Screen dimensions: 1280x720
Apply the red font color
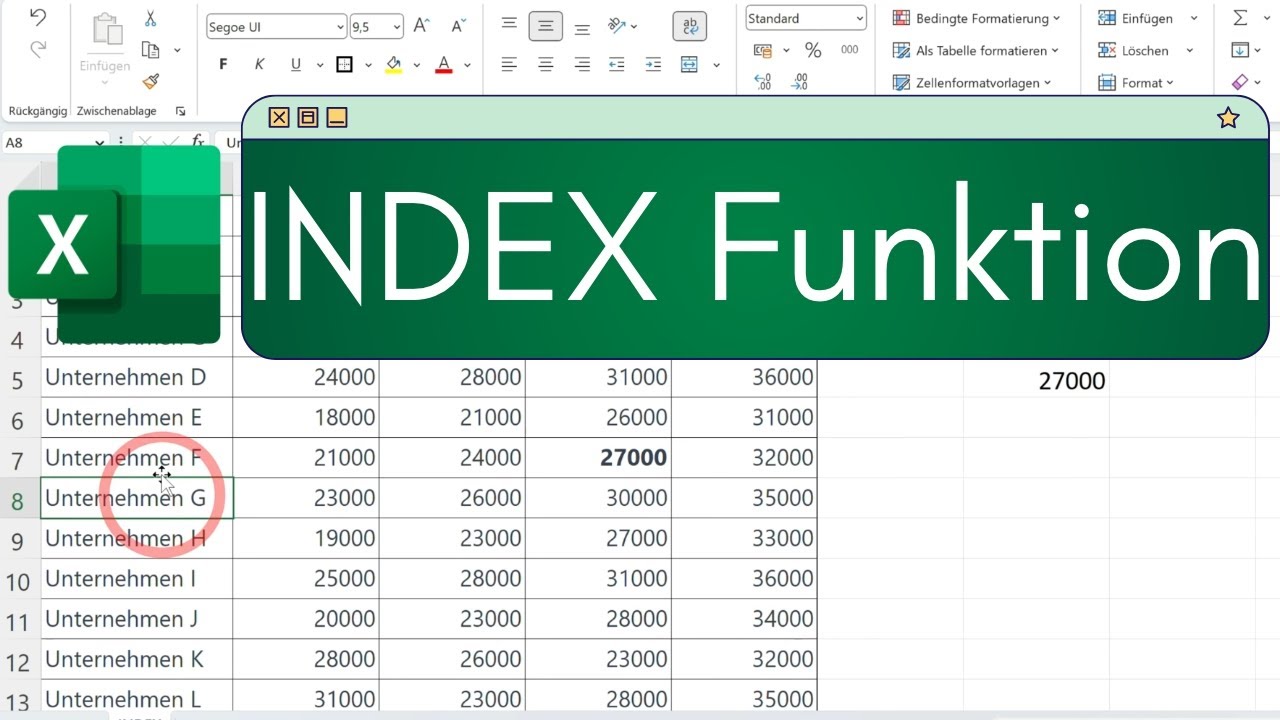pos(444,65)
